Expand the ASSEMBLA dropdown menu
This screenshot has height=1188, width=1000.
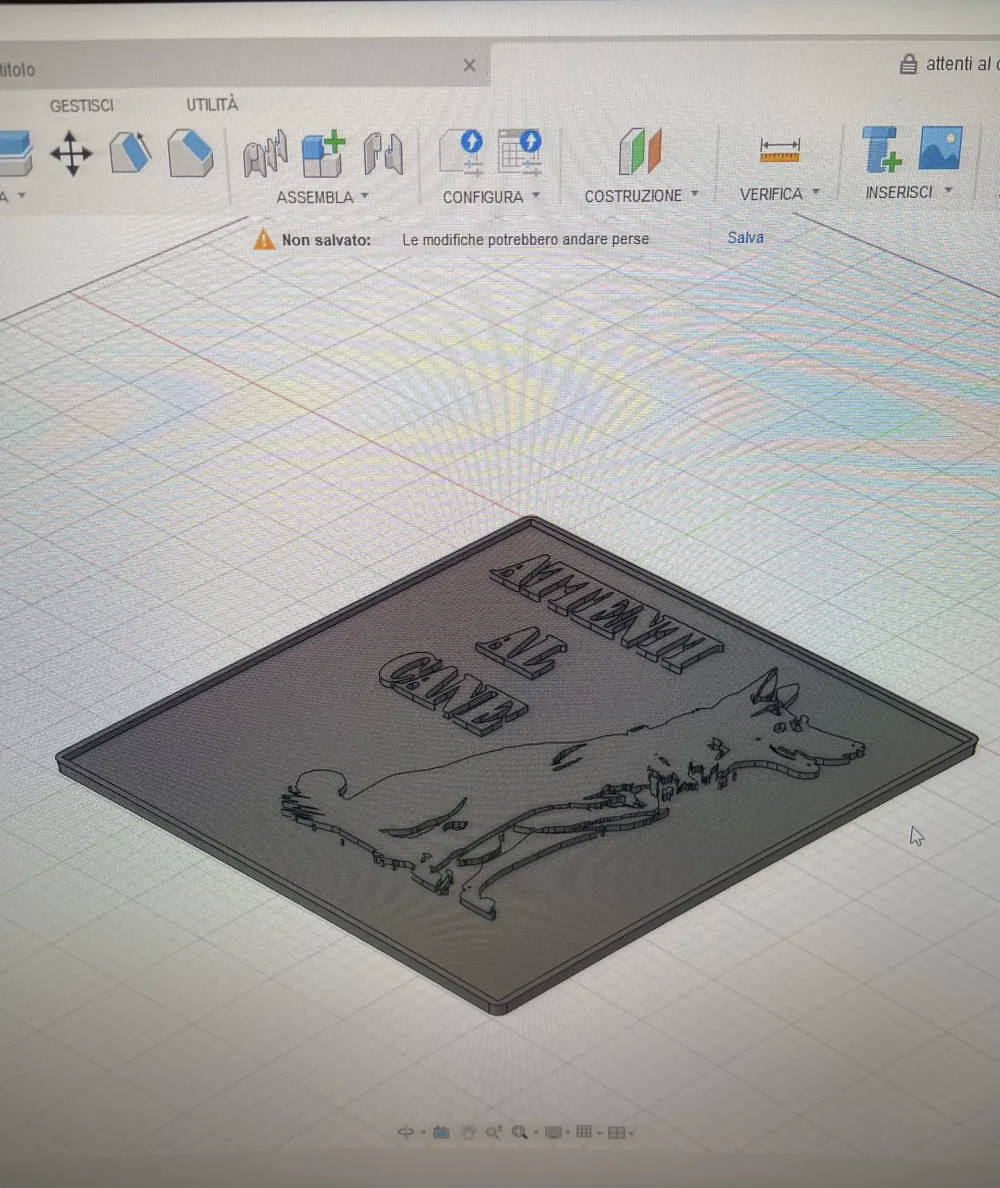(x=323, y=197)
